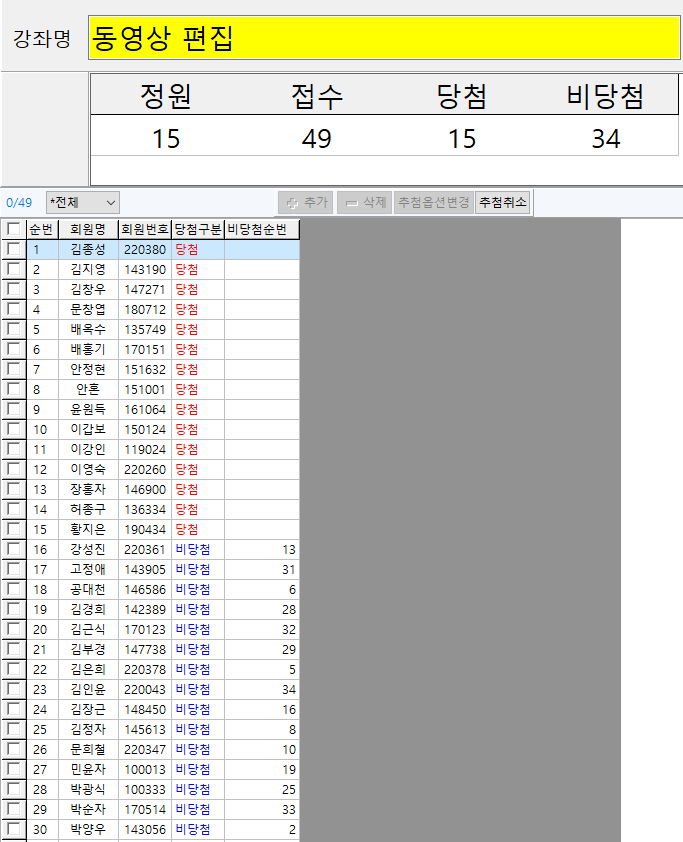The width and height of the screenshot is (683, 842).
Task: Click the 회원명 column header
Action: (x=88, y=229)
